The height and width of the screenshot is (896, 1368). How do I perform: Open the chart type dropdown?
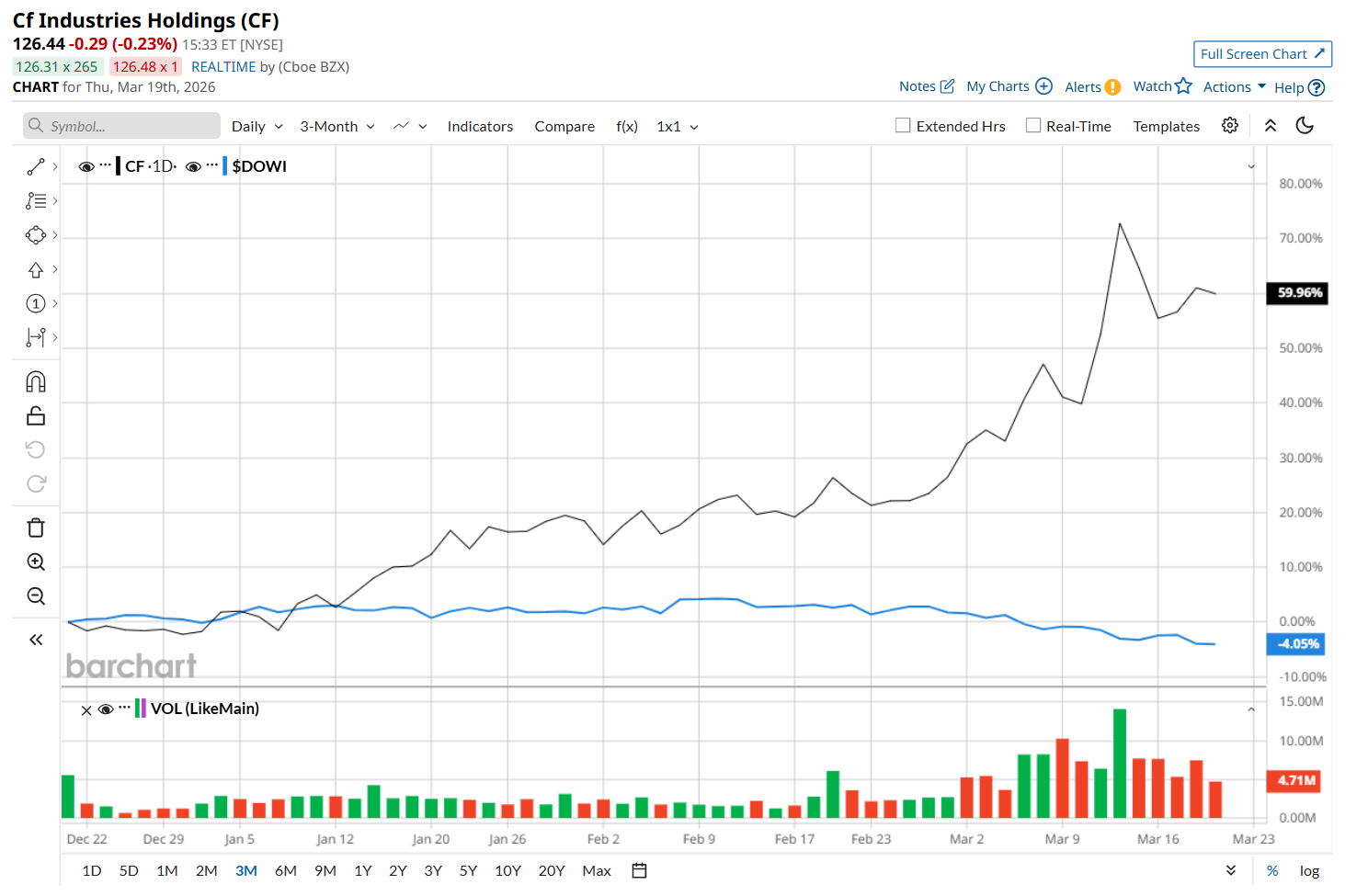click(410, 126)
